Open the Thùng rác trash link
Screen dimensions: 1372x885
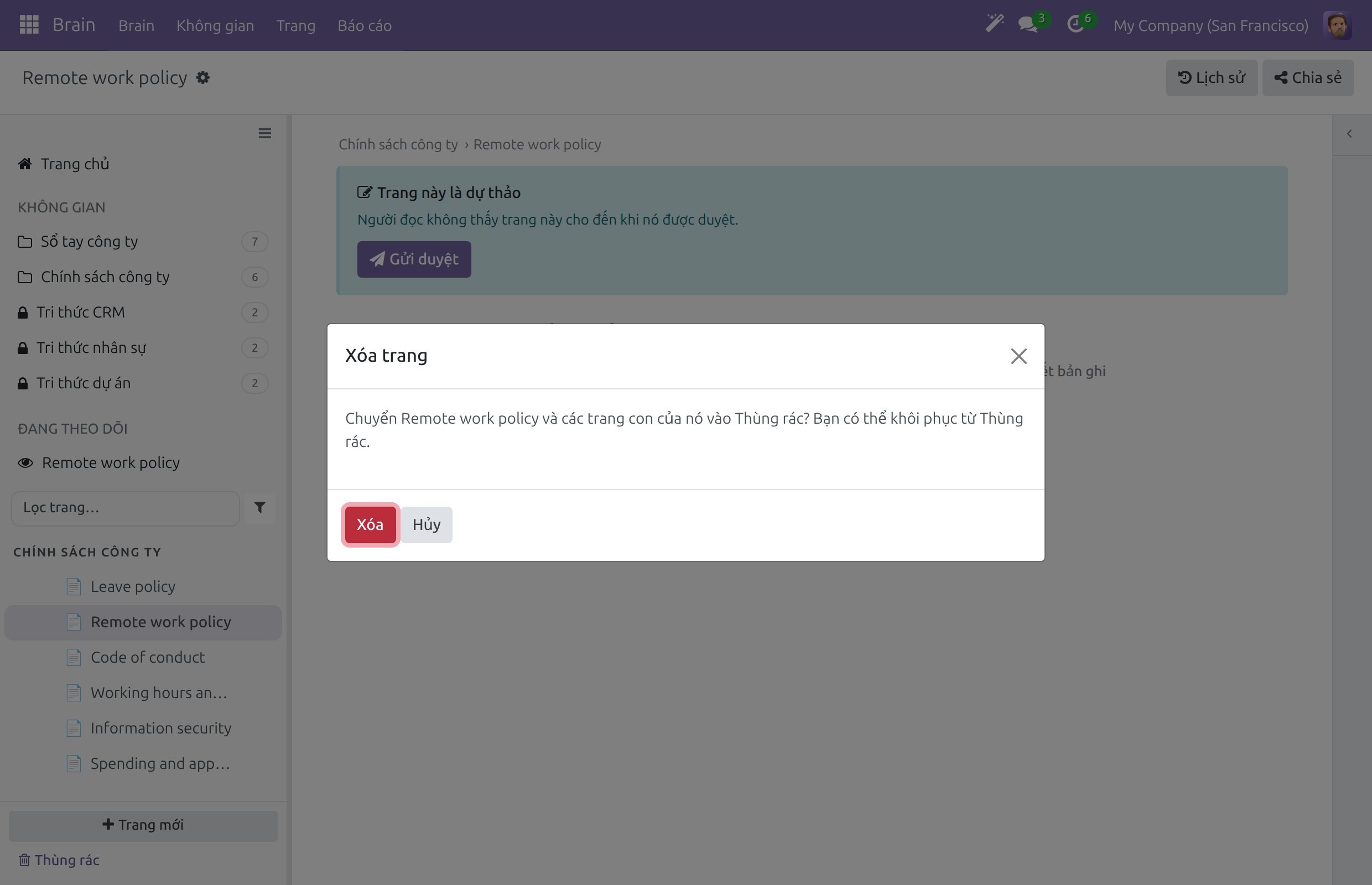click(59, 860)
